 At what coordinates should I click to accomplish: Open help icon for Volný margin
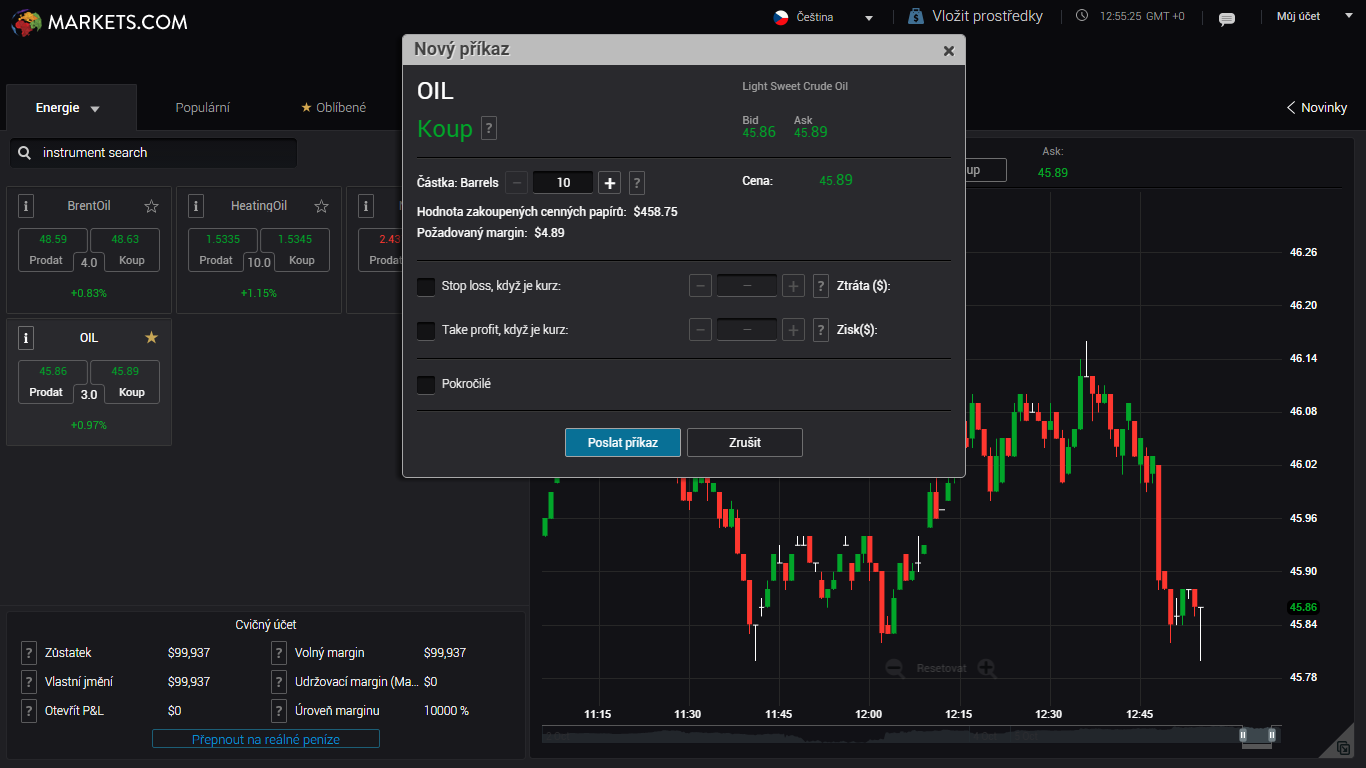point(279,653)
